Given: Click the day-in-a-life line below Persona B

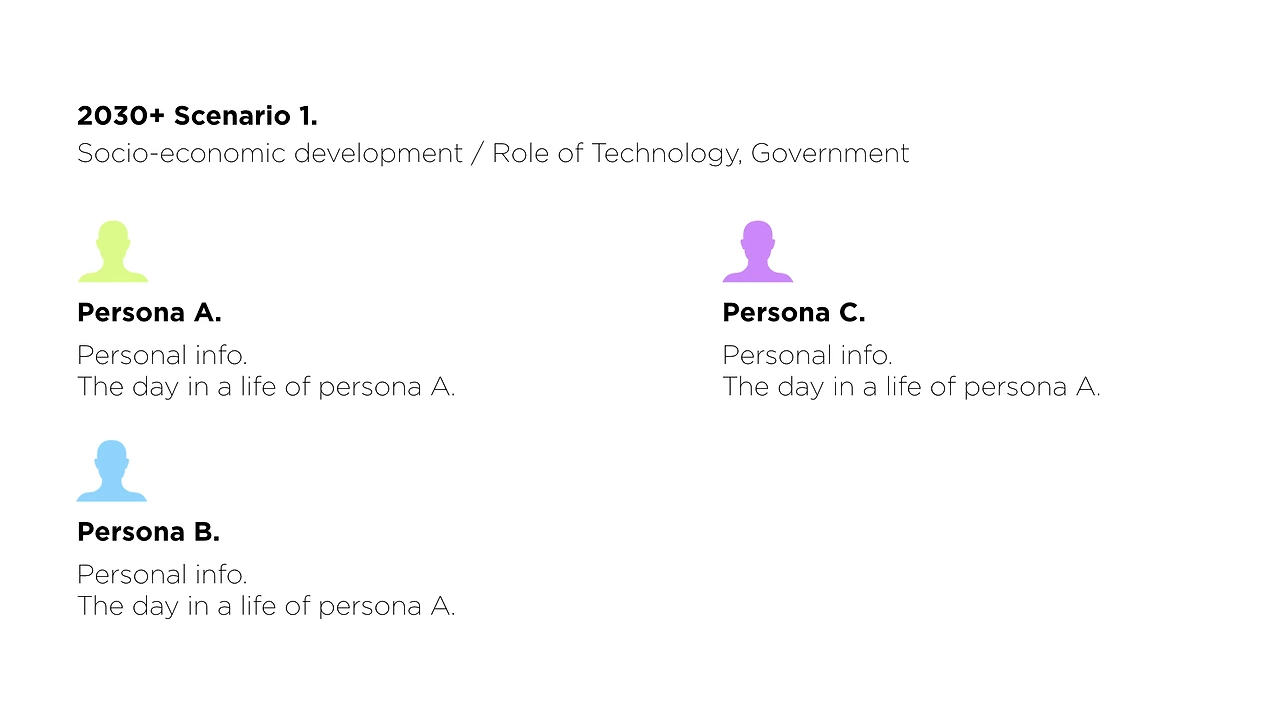Looking at the screenshot, I should click(x=266, y=606).
